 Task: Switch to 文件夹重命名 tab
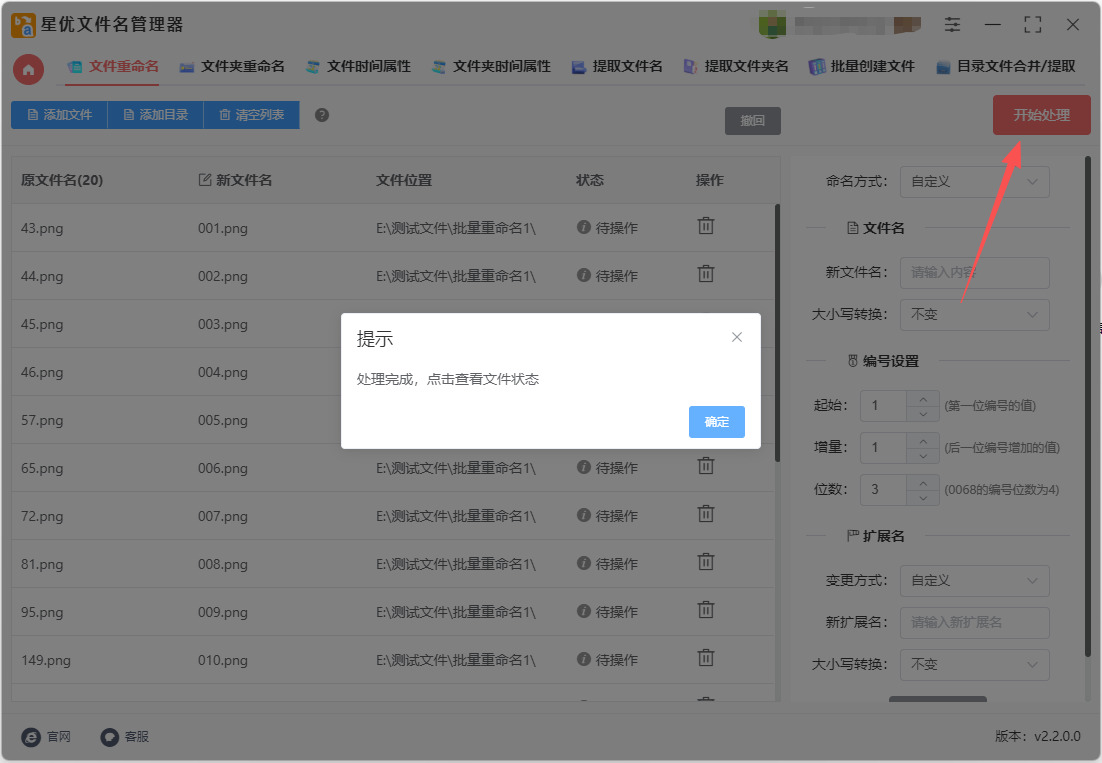pyautogui.click(x=232, y=67)
